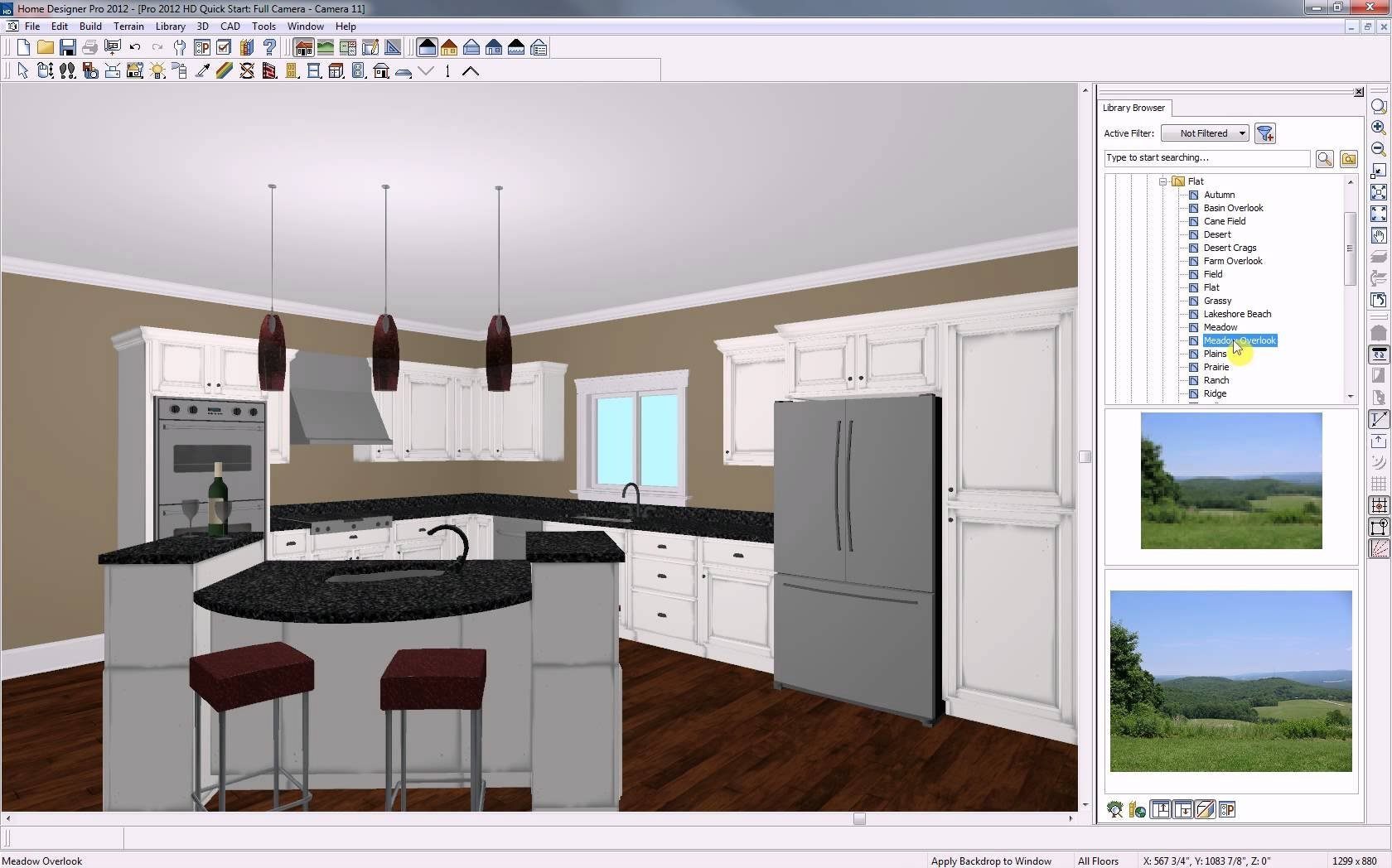This screenshot has width=1392, height=868.
Task: Switch to the Library Browser tab
Action: (x=1133, y=108)
